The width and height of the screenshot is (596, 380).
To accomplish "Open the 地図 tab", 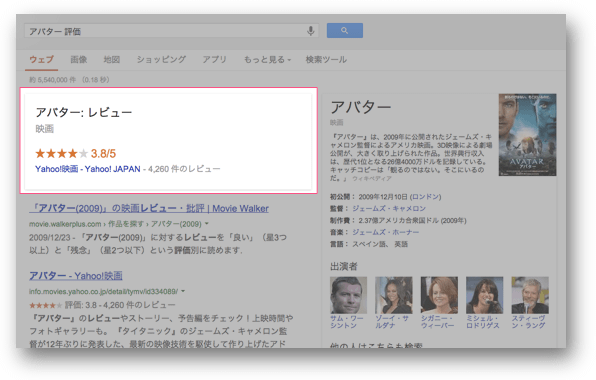I will pyautogui.click(x=112, y=60).
